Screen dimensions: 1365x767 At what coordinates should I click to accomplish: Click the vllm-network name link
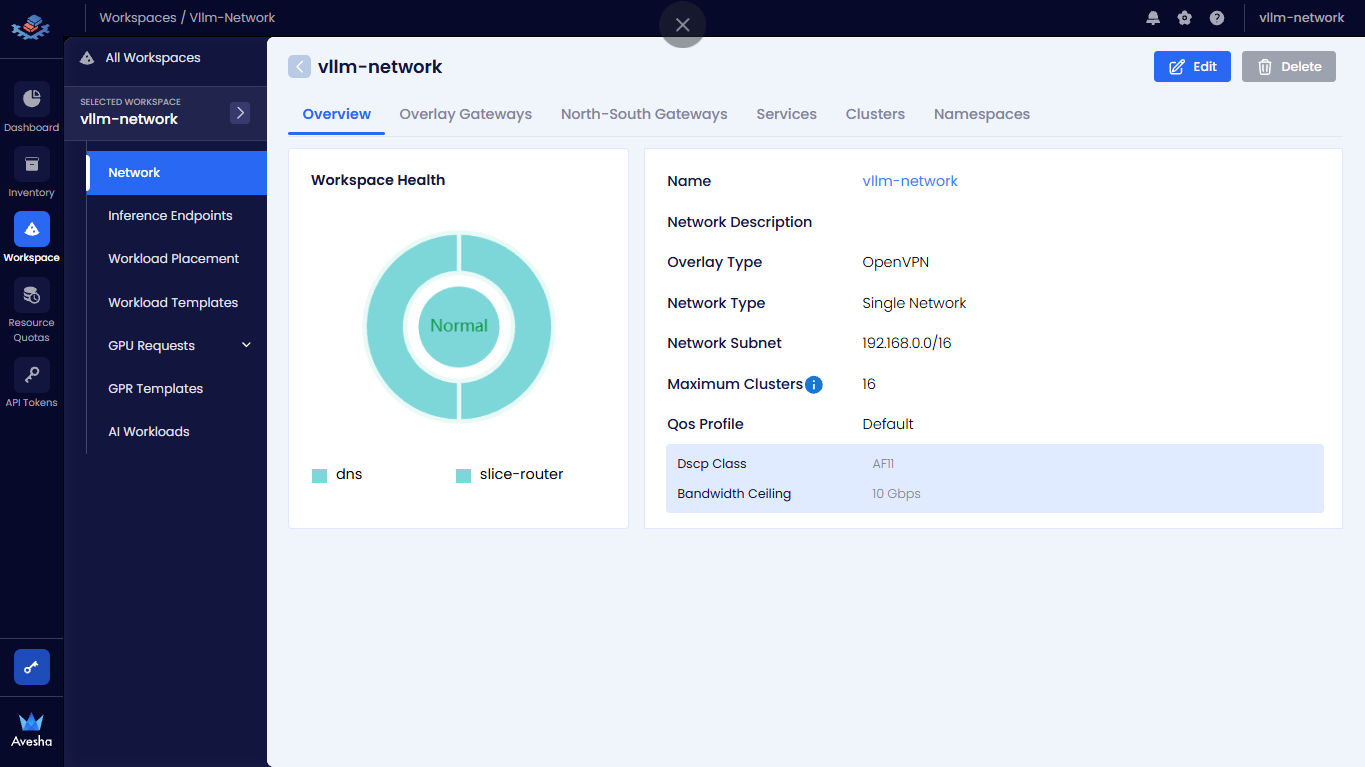(910, 181)
